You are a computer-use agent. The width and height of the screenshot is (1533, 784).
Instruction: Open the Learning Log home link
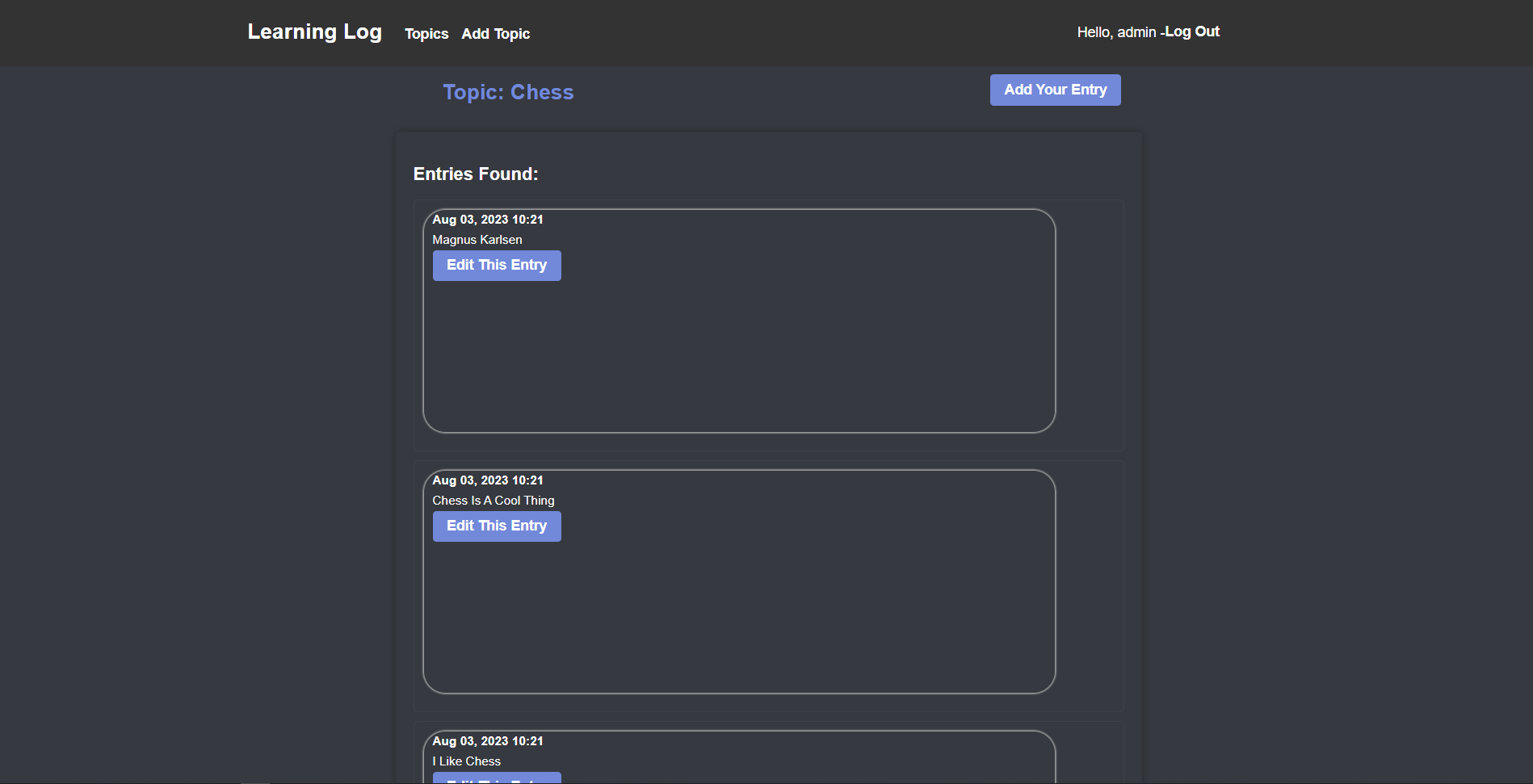pos(314,32)
